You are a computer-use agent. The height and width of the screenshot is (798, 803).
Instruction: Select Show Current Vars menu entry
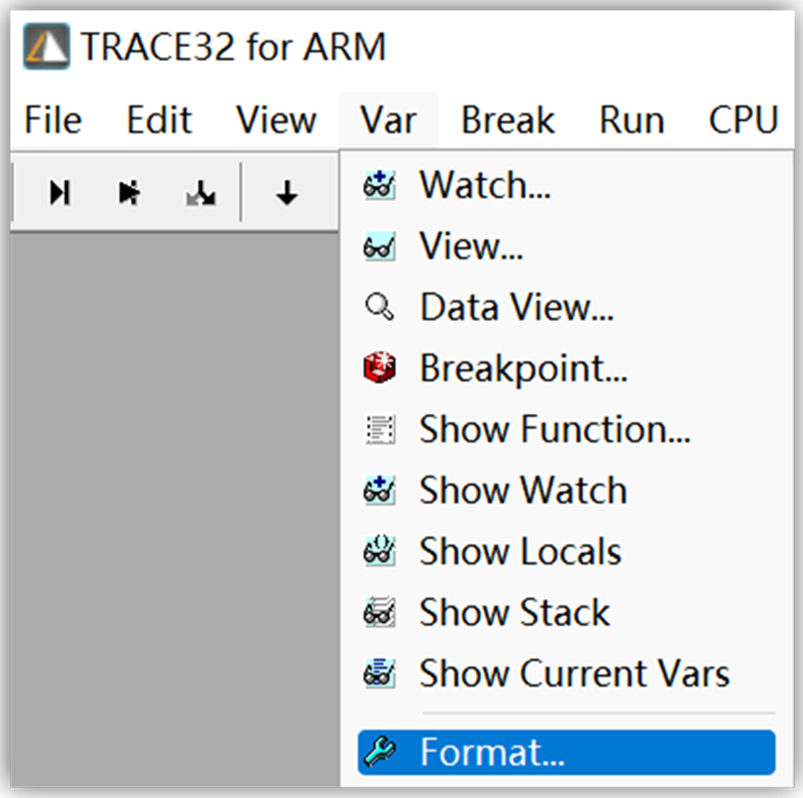pos(574,672)
